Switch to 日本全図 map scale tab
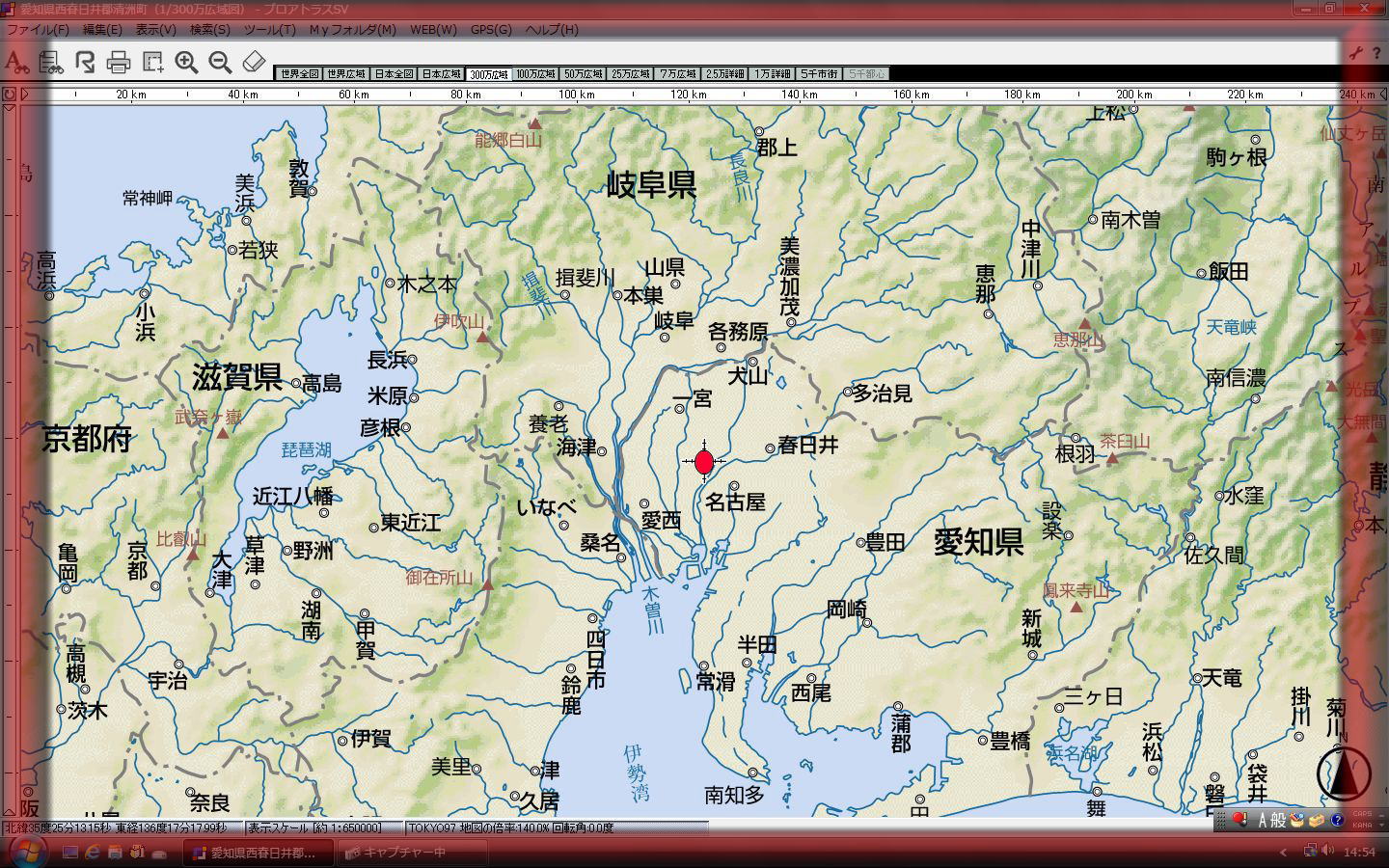Viewport: 1389px width, 868px height. coord(394,74)
